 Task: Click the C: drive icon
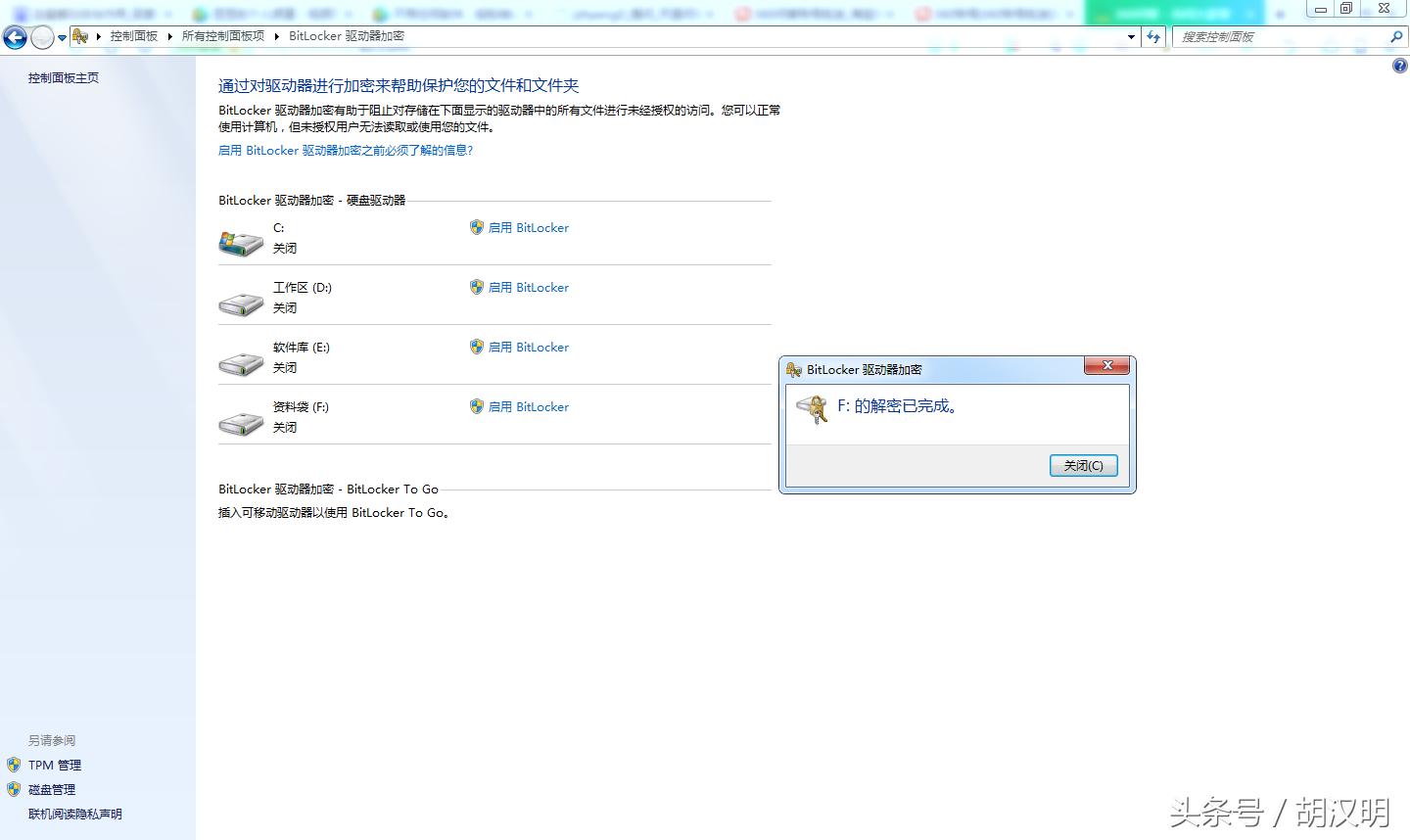241,242
